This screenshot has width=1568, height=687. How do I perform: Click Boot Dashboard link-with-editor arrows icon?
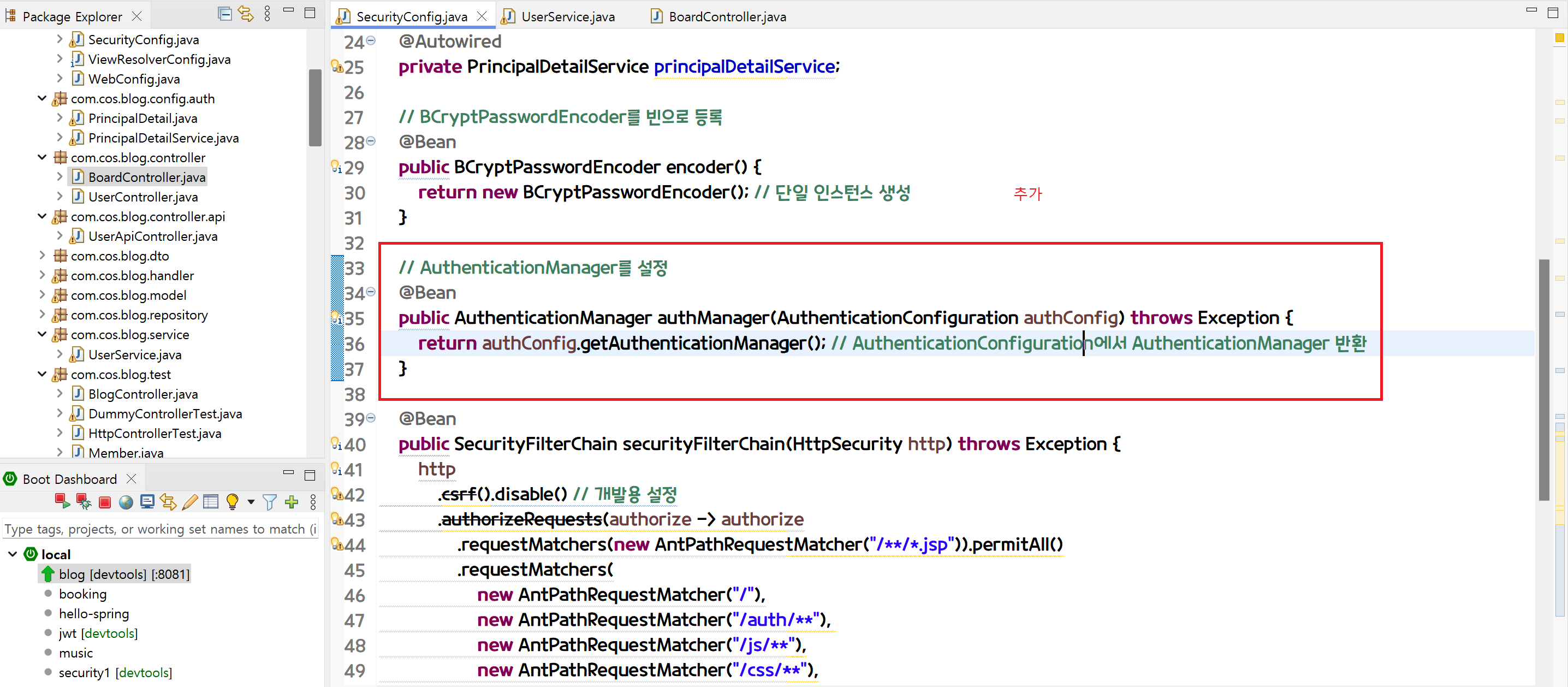click(x=168, y=501)
